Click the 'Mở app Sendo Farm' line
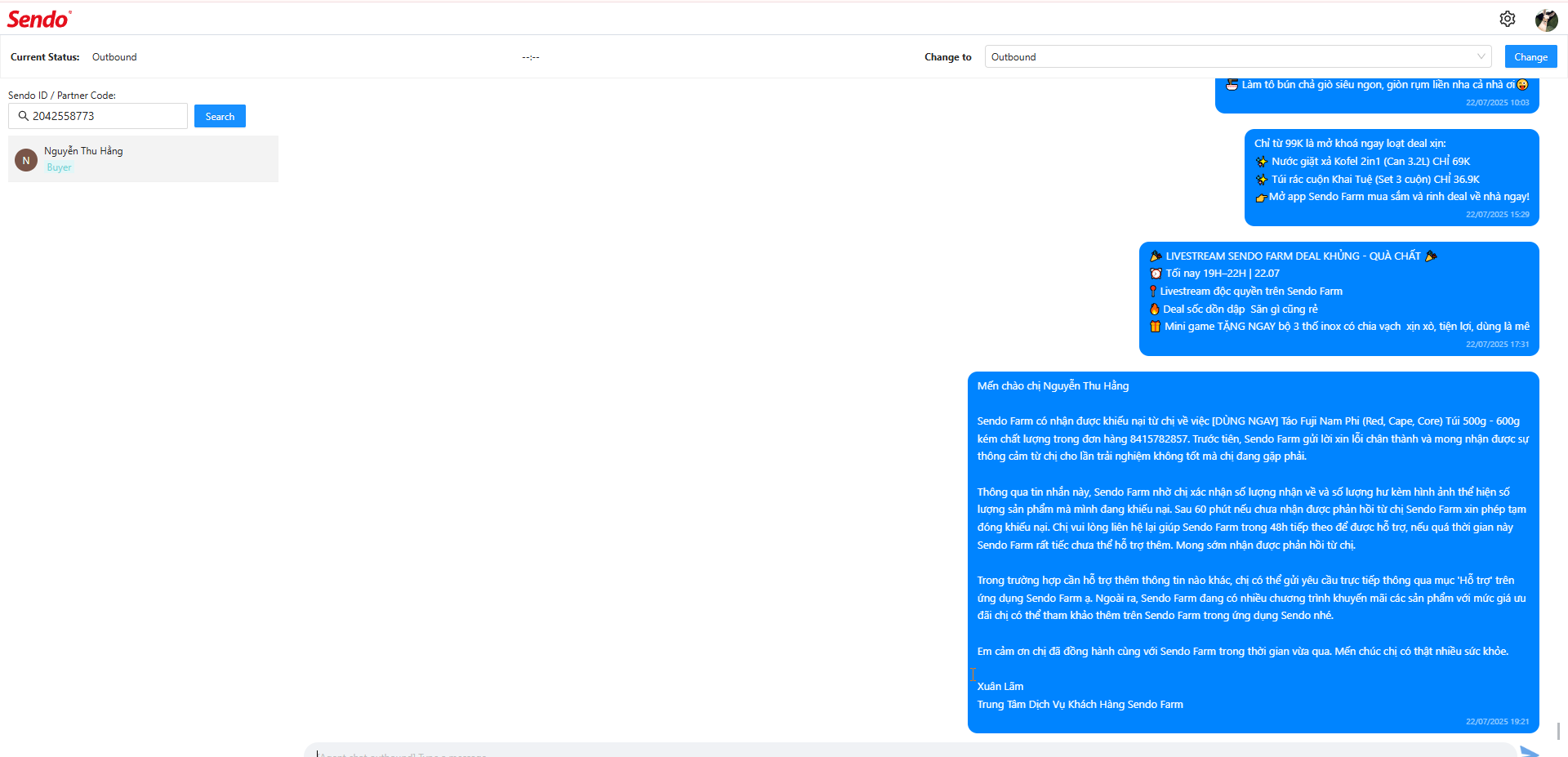 1392,196
